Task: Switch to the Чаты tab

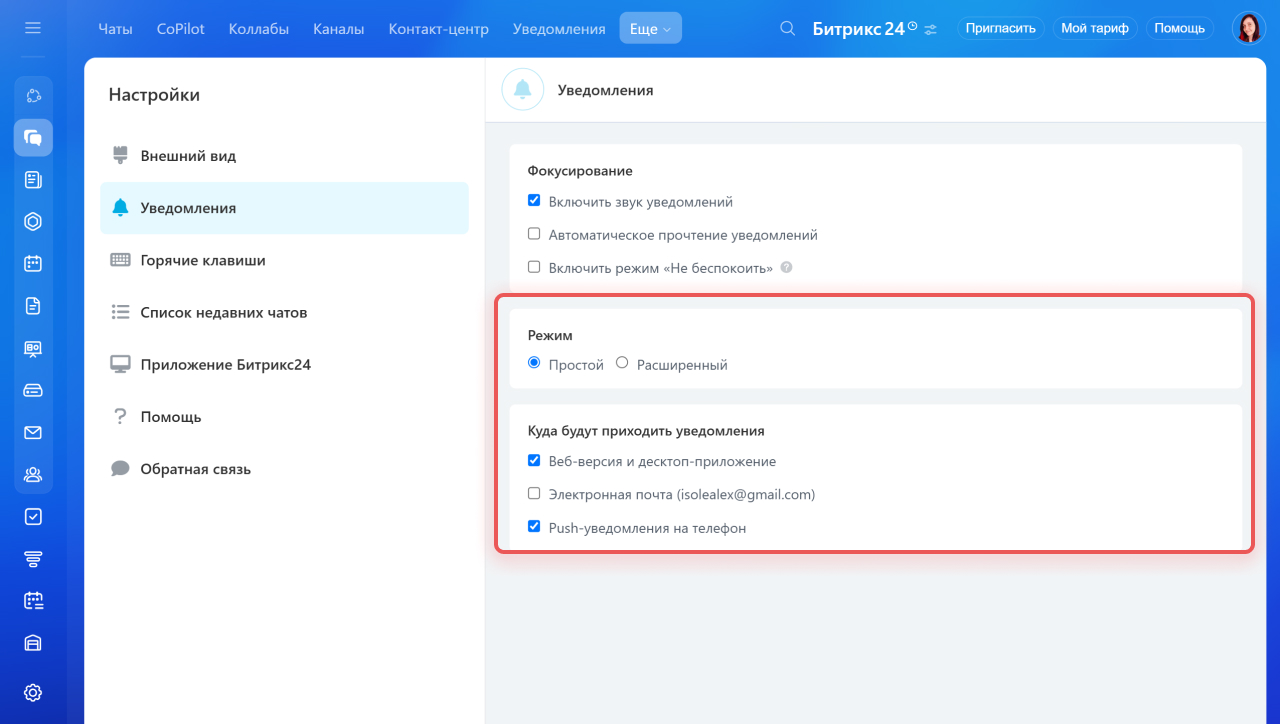Action: (115, 28)
